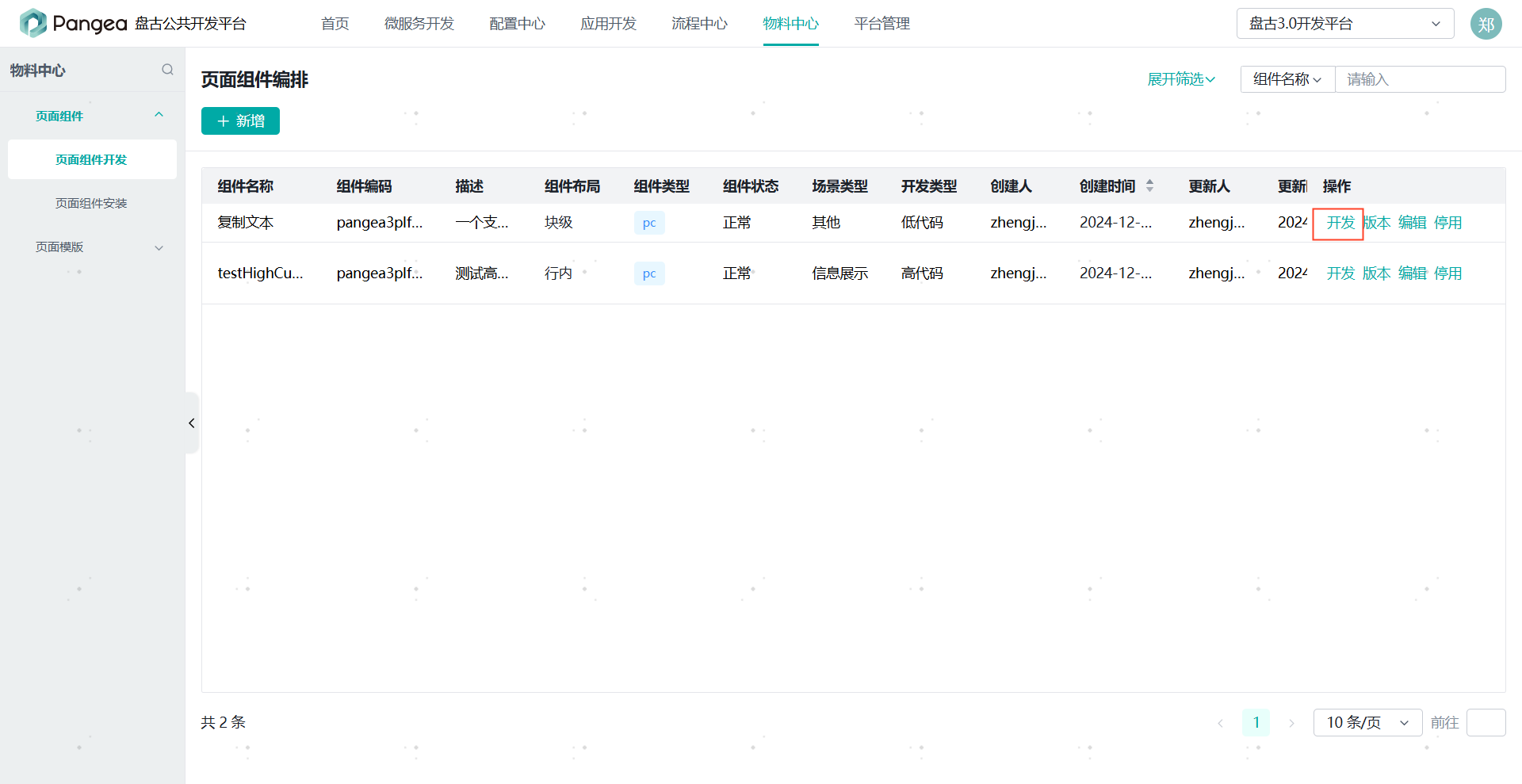Click 停用 for testHighCu... row
This screenshot has height=784, width=1522.
1448,273
